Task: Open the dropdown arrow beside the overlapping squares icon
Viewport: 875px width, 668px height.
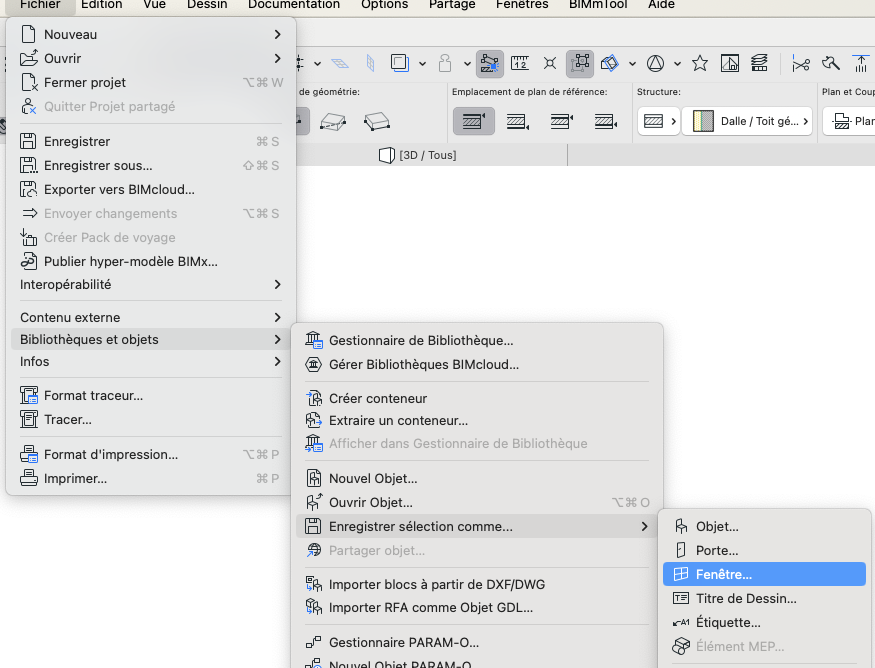Action: (x=422, y=64)
